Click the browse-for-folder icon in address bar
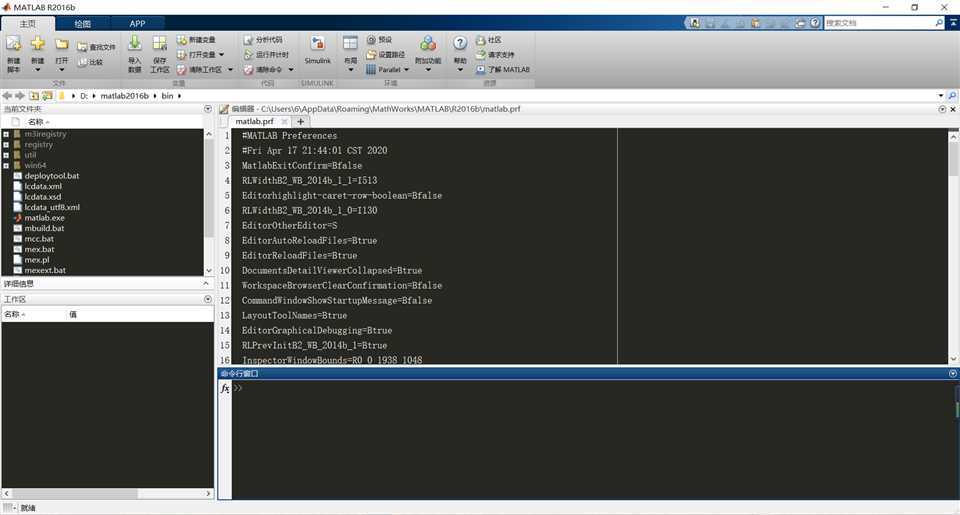The width and height of the screenshot is (960, 515). (x=47, y=96)
